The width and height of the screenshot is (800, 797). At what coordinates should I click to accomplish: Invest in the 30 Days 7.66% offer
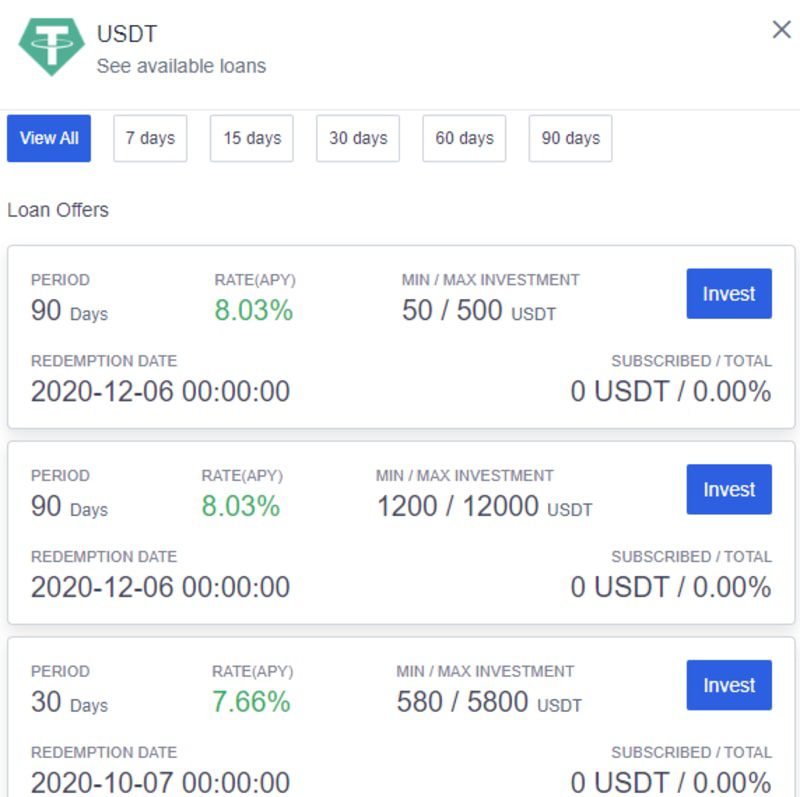tap(729, 685)
